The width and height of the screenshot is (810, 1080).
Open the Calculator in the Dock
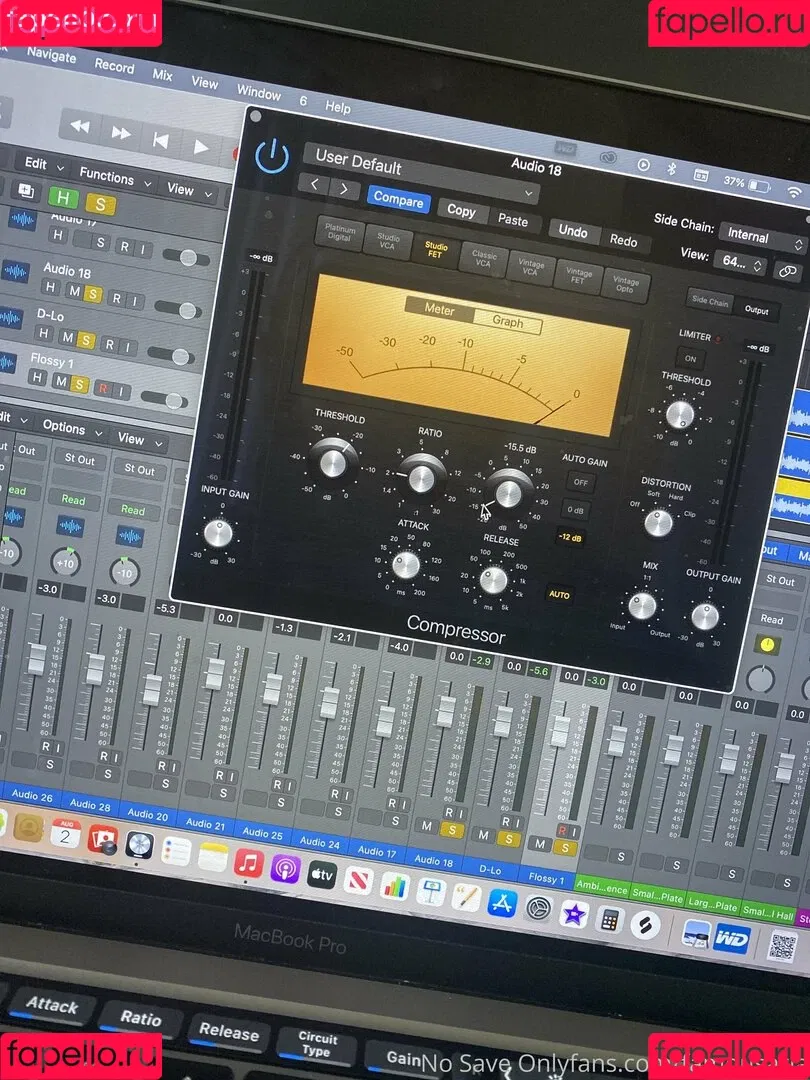609,920
